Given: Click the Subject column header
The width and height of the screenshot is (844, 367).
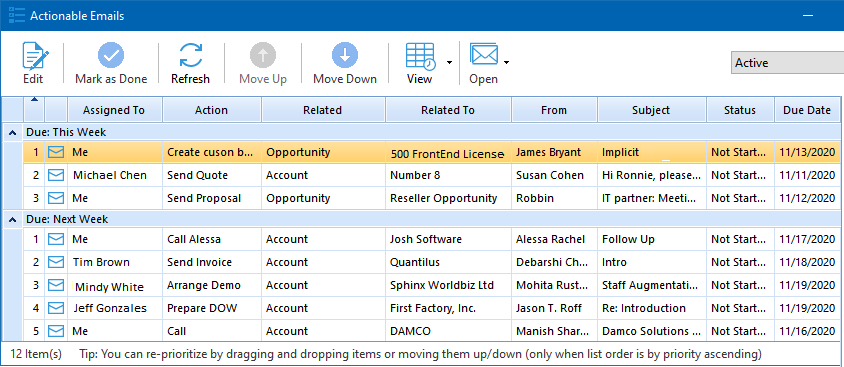Looking at the screenshot, I should point(651,110).
